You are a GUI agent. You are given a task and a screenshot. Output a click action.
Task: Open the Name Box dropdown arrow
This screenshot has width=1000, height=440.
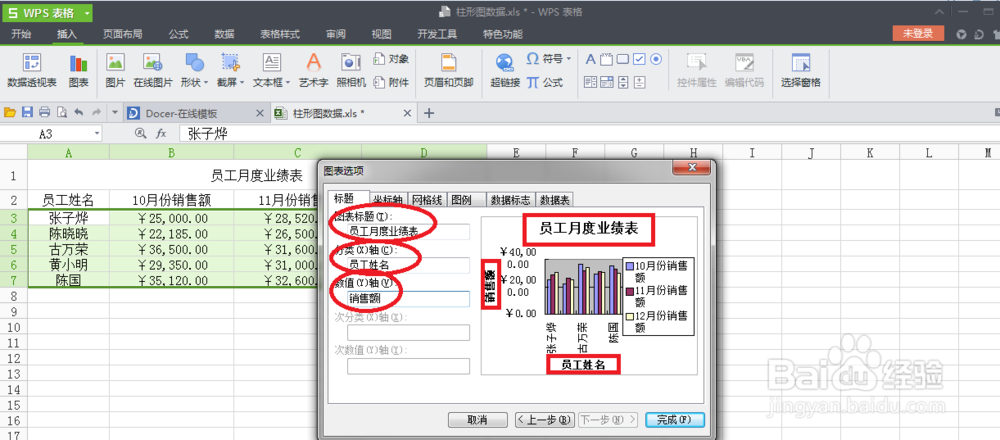coord(97,133)
